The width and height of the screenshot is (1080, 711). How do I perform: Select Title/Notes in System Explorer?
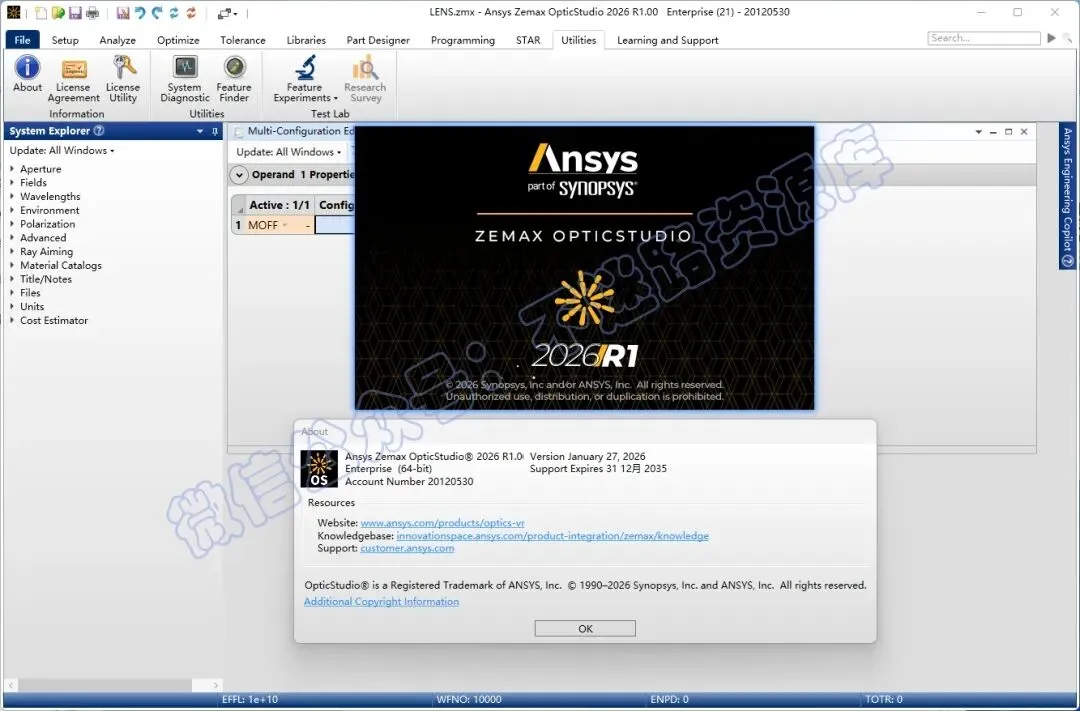coord(45,279)
